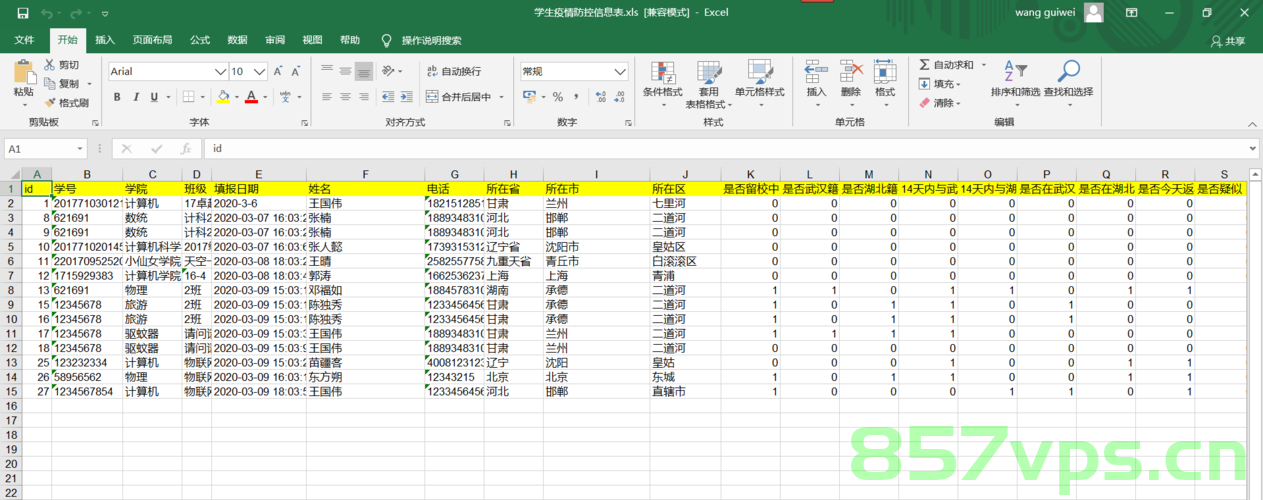Toggle Wrap Text (自动换行)
The image size is (1263, 500).
tap(455, 72)
